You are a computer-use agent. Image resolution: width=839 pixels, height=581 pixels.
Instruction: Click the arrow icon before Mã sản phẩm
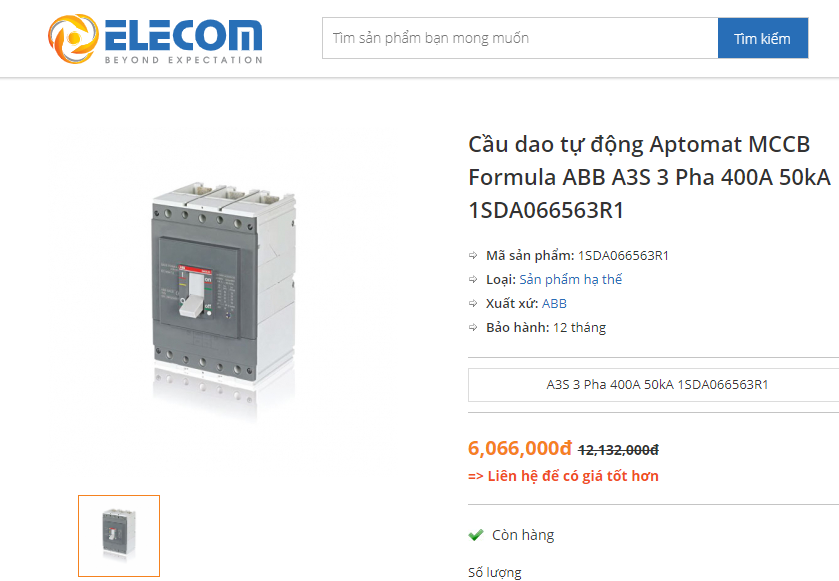[x=471, y=255]
